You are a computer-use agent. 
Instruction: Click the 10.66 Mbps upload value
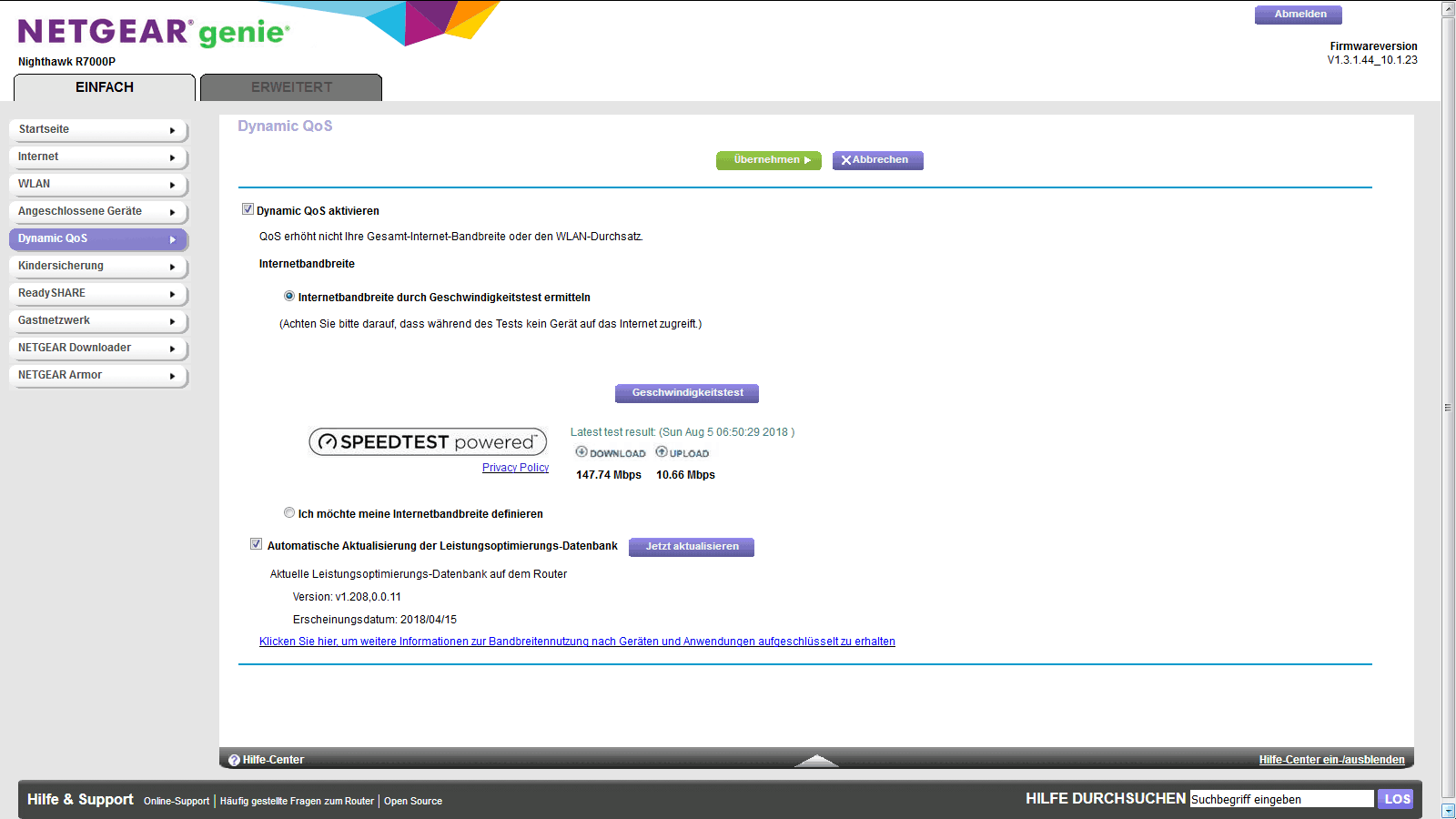click(685, 475)
